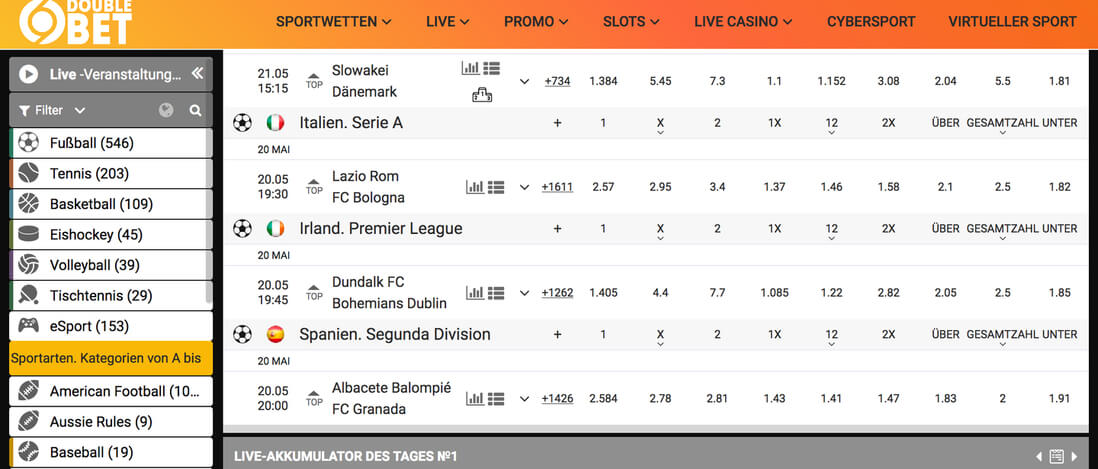
Task: Click DoubleBet logo
Action: pos(74,22)
